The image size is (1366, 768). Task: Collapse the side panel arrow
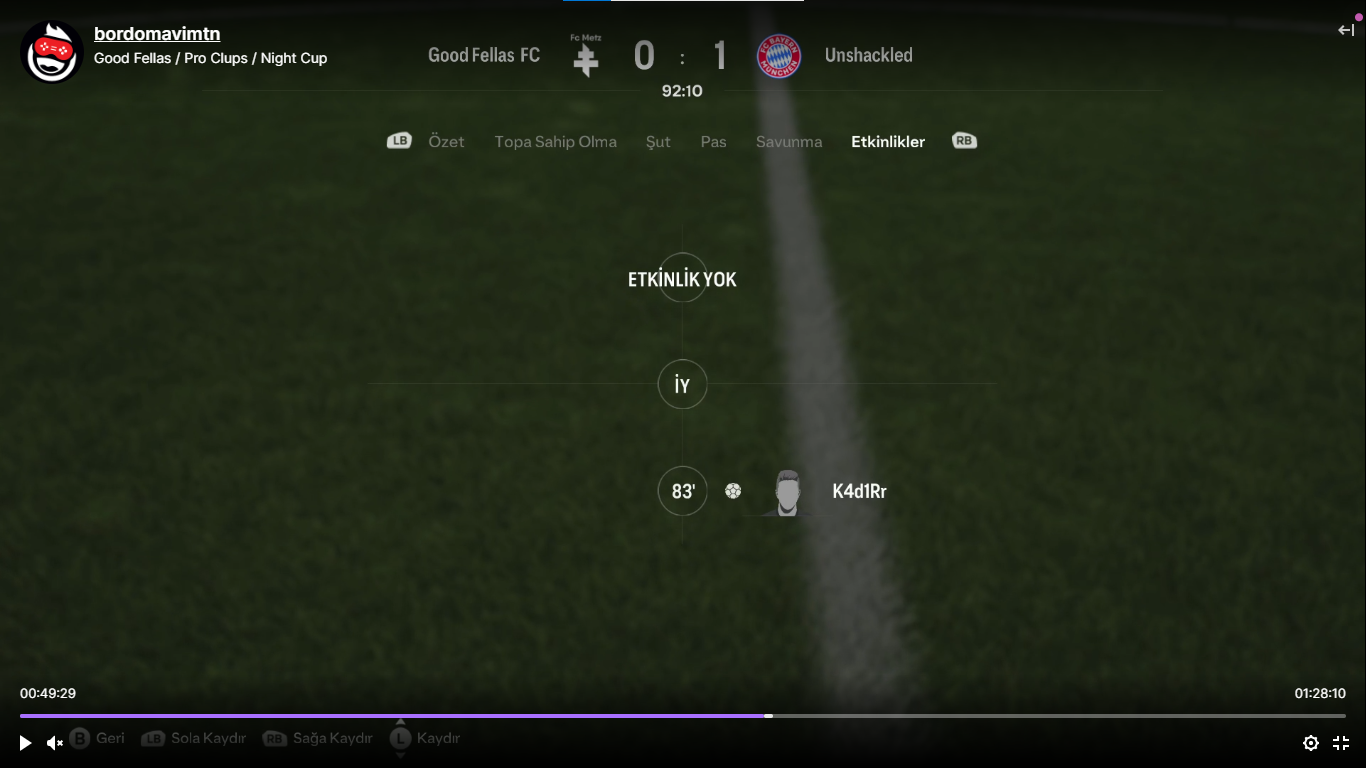pyautogui.click(x=1346, y=30)
